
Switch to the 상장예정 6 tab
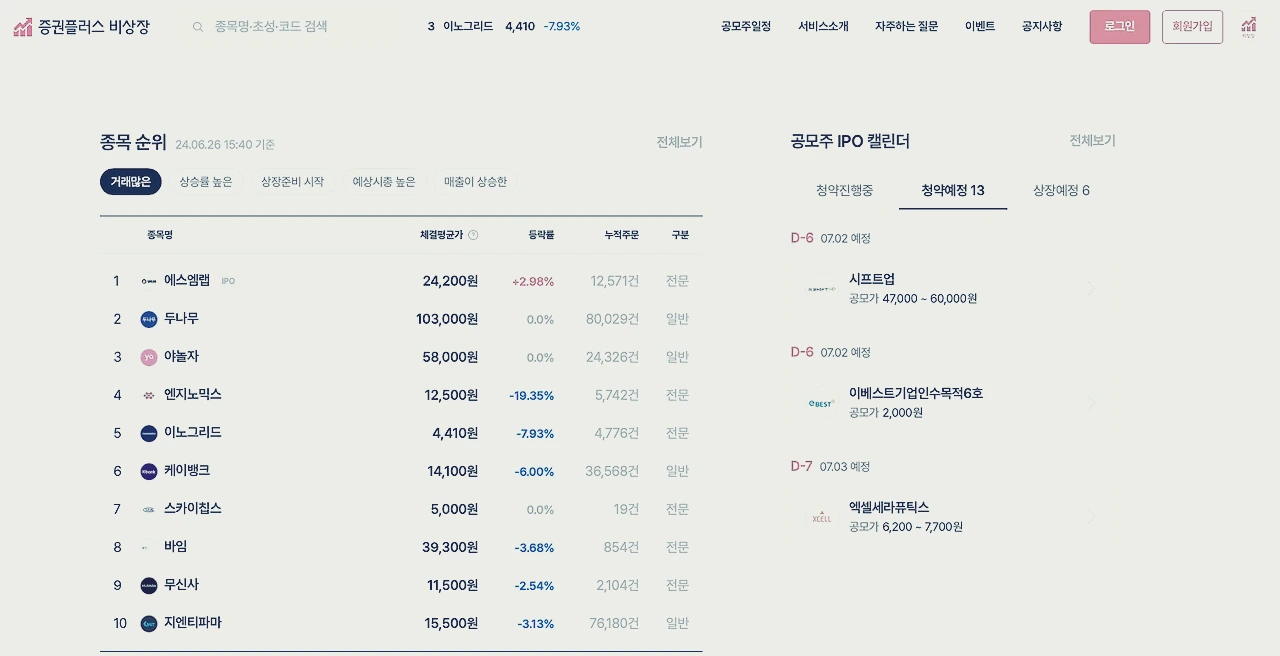pos(1061,190)
